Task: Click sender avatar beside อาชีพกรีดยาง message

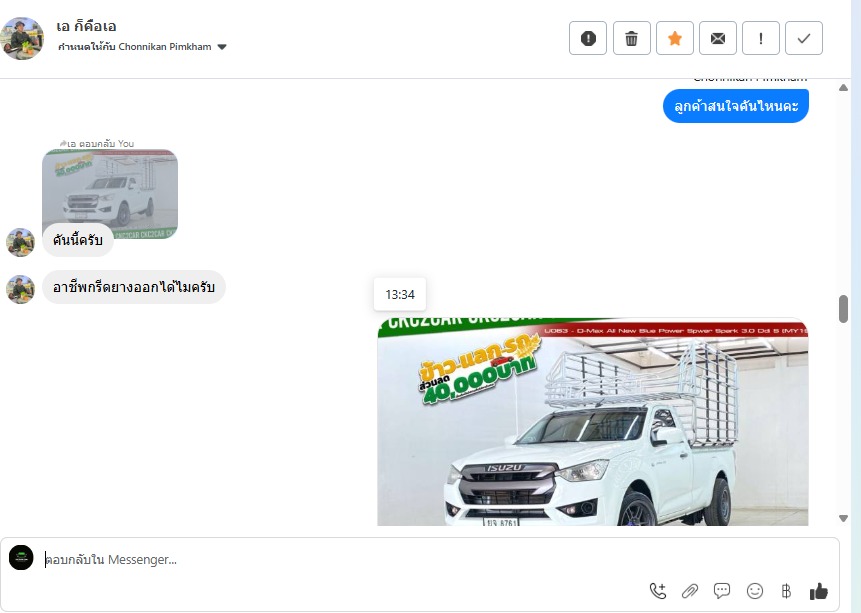Action: [x=20, y=289]
